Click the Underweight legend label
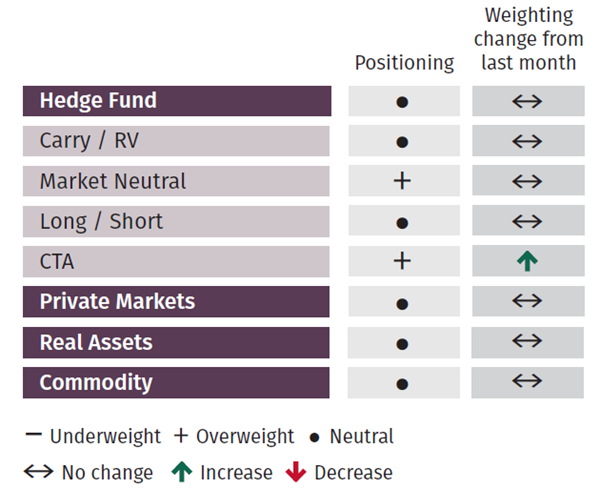The height and width of the screenshot is (489, 600). coord(105,436)
